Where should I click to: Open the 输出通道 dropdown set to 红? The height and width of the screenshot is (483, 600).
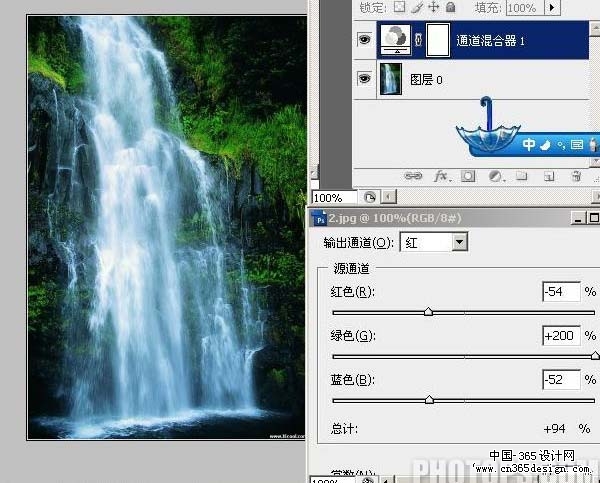click(x=434, y=242)
